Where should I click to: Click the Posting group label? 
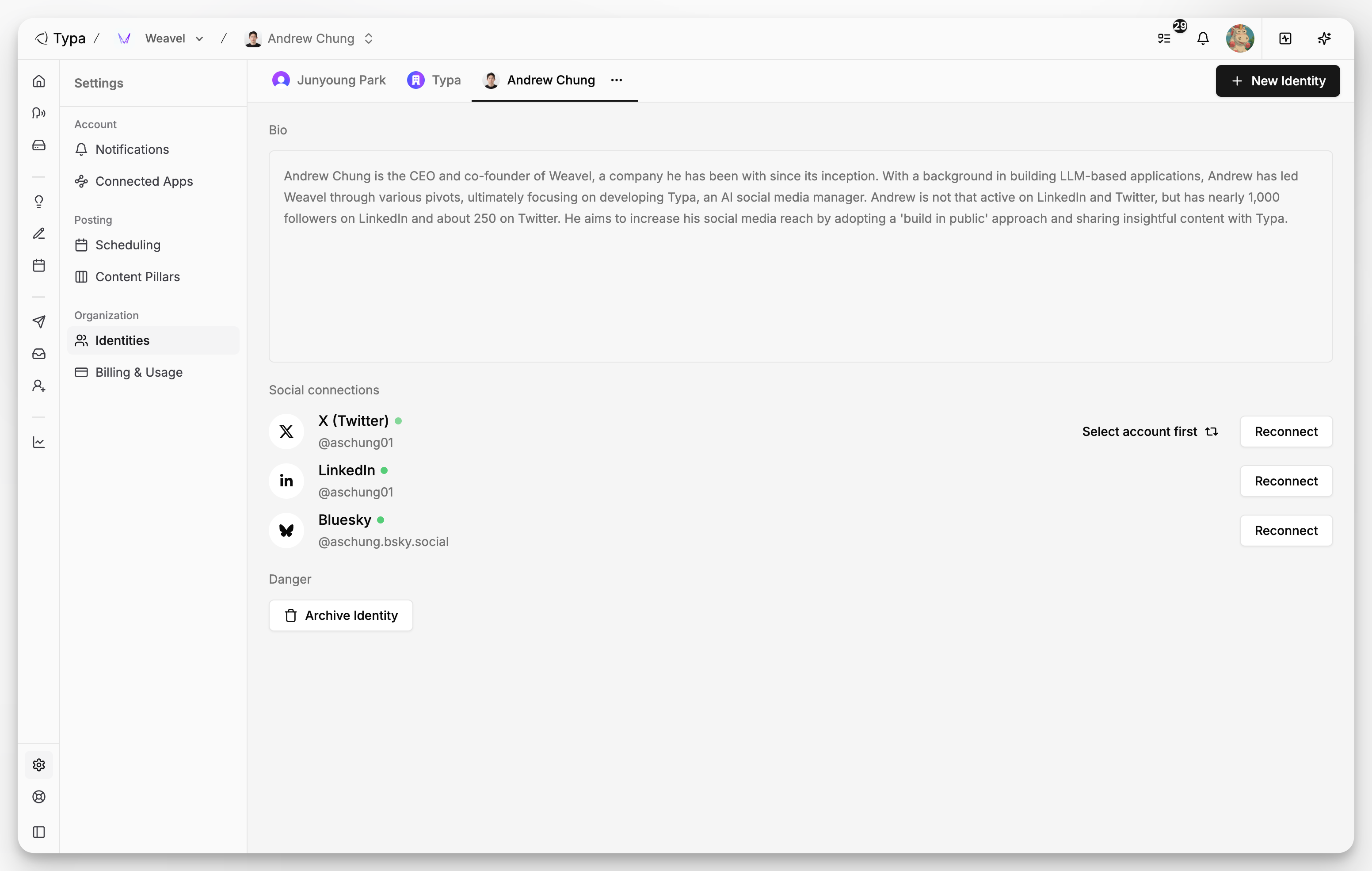[x=93, y=220]
